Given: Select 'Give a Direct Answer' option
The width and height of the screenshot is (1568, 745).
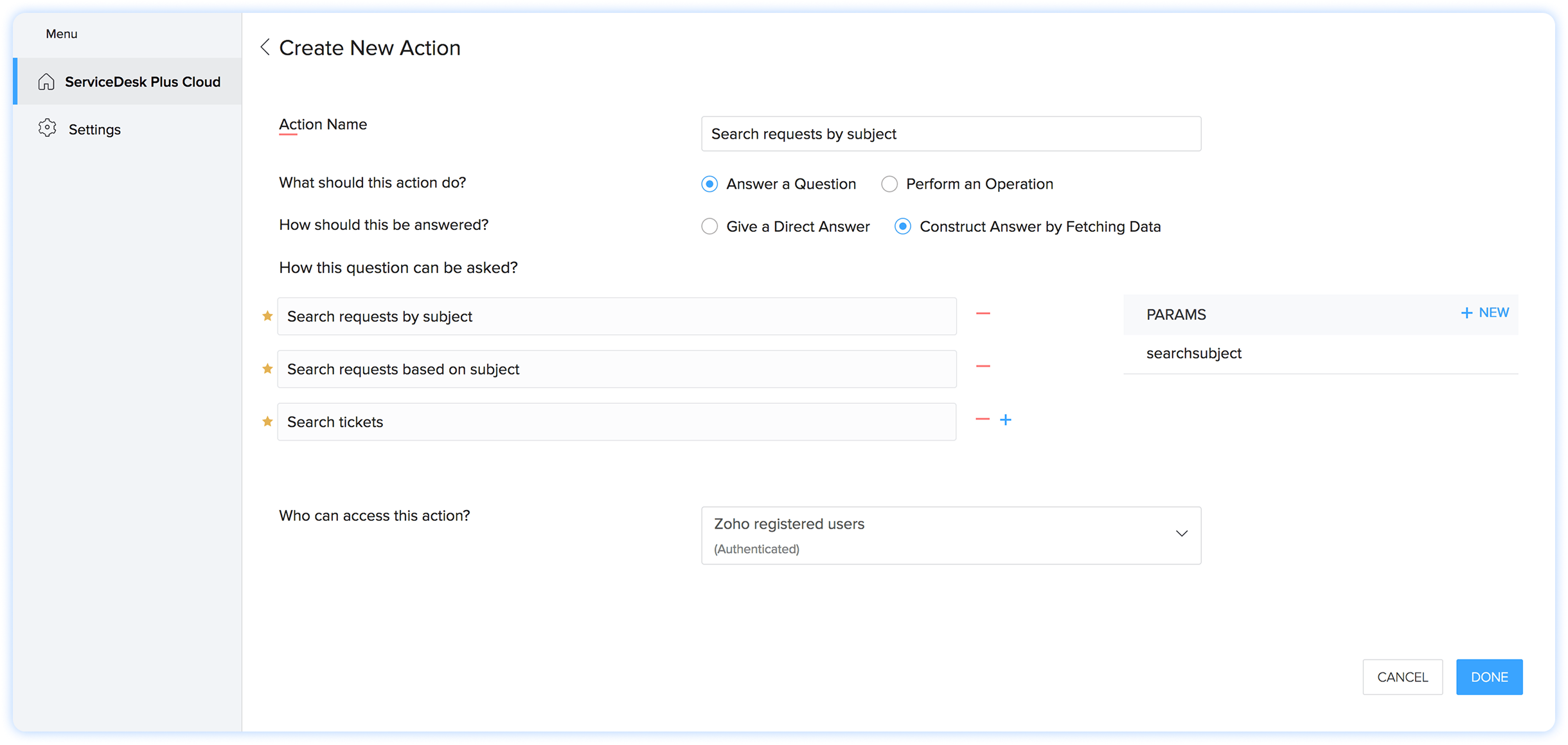Looking at the screenshot, I should tap(709, 227).
